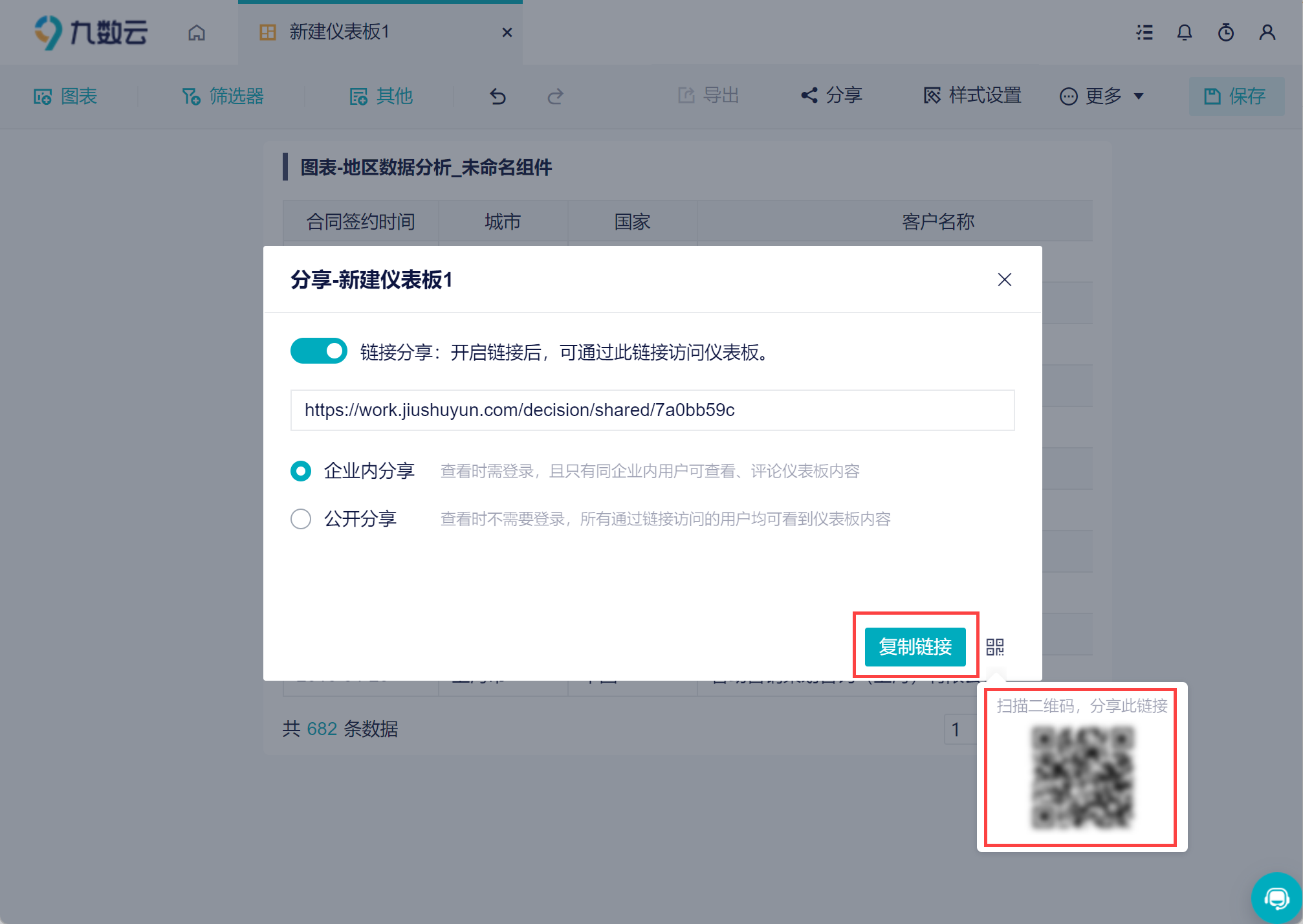Open the user profile icon

pyautogui.click(x=1267, y=32)
